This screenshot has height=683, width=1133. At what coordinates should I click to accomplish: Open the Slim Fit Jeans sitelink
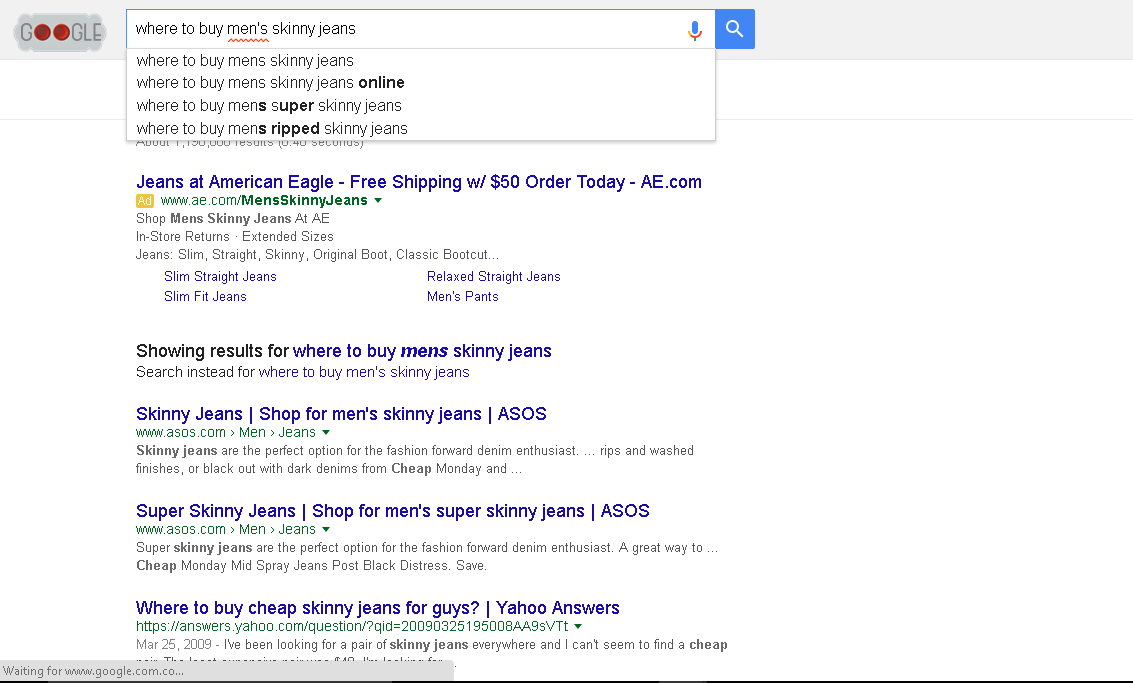pos(205,296)
